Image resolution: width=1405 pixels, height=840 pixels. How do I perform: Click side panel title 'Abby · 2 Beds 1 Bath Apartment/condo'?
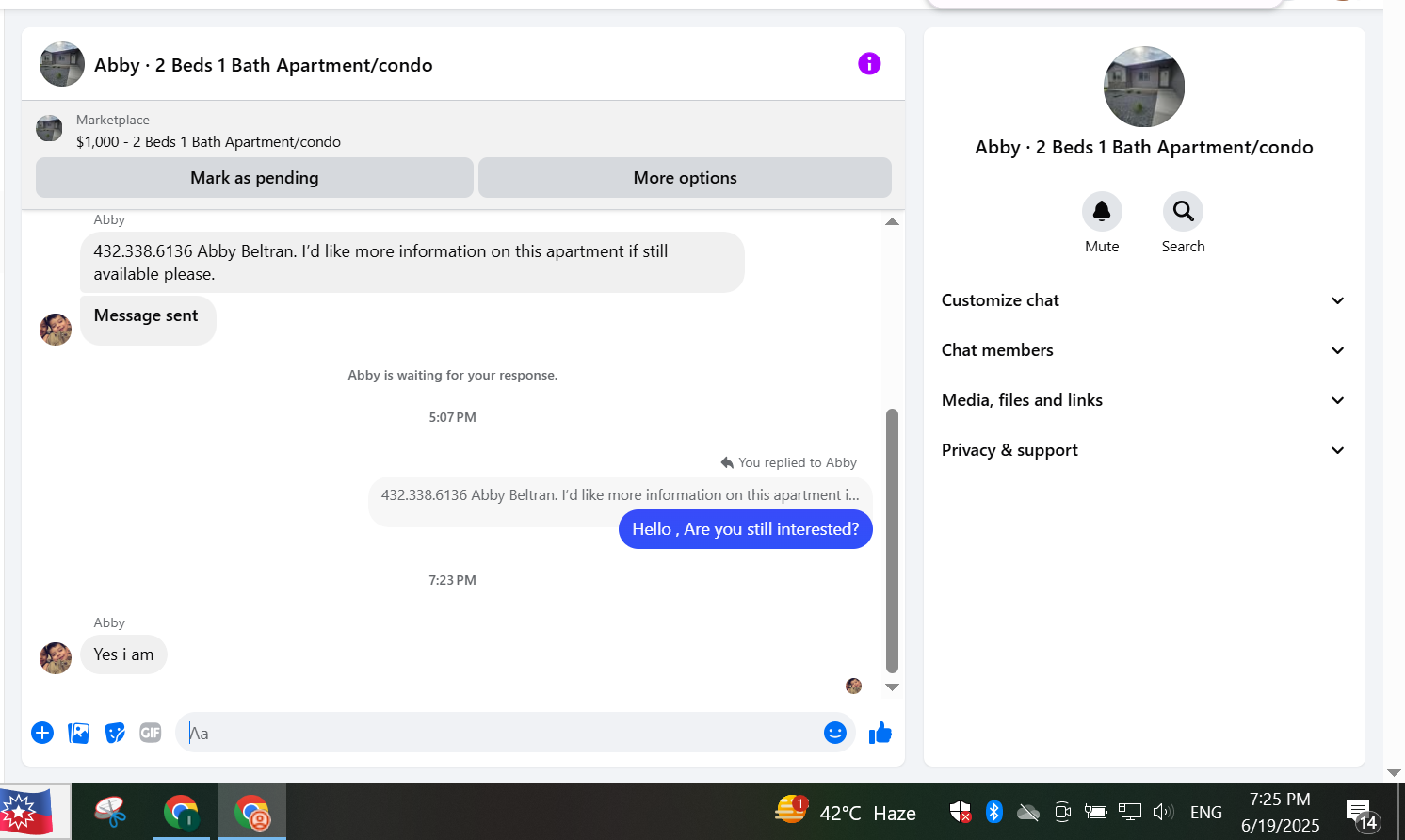coord(1144,147)
